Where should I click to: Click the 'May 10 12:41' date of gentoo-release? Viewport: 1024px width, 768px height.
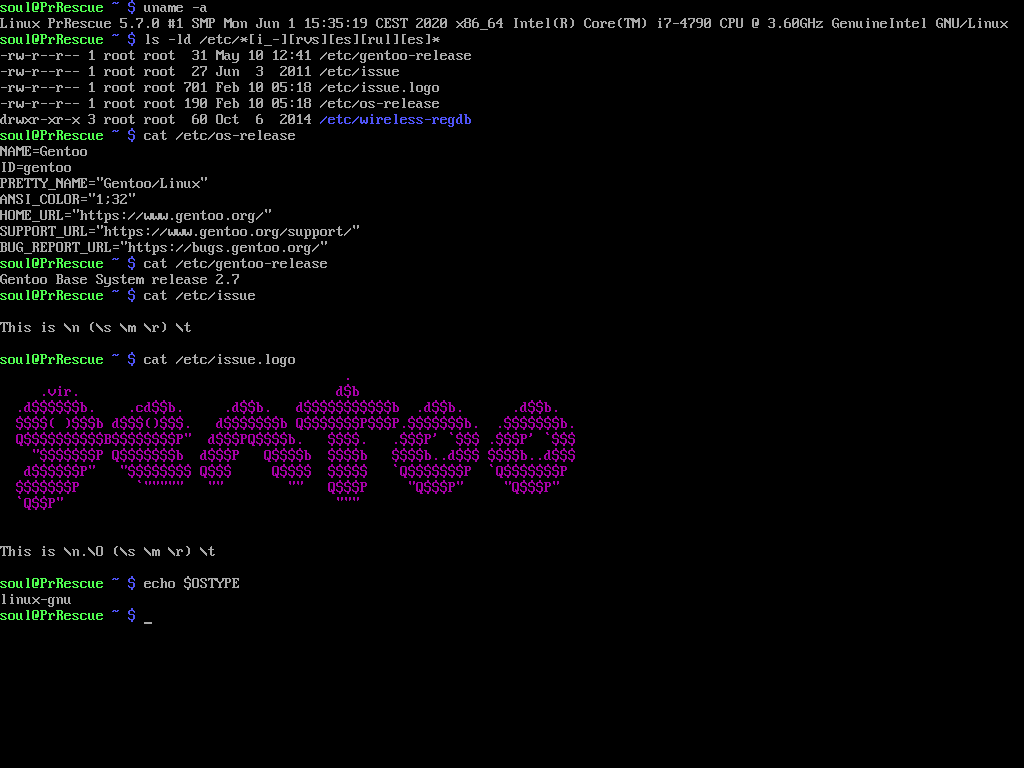click(263, 56)
